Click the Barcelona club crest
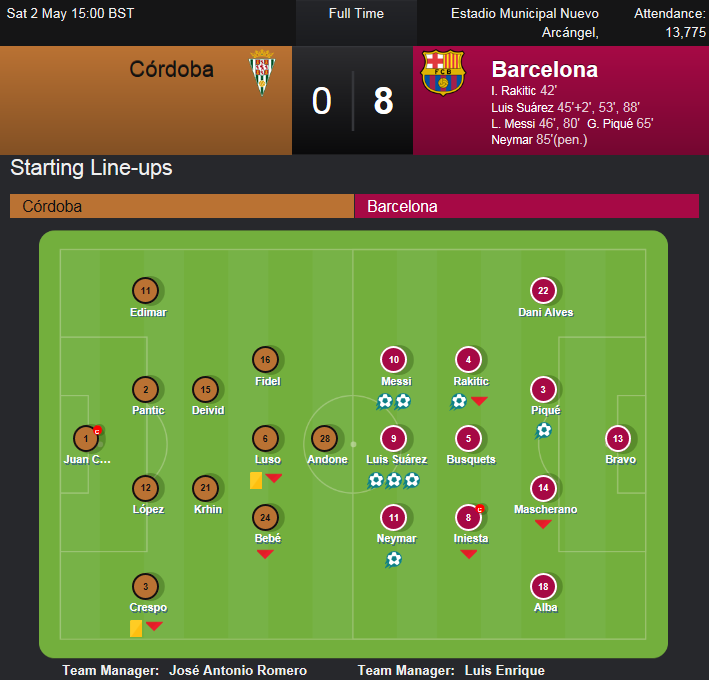Viewport: 709px width, 680px height. pyautogui.click(x=443, y=72)
